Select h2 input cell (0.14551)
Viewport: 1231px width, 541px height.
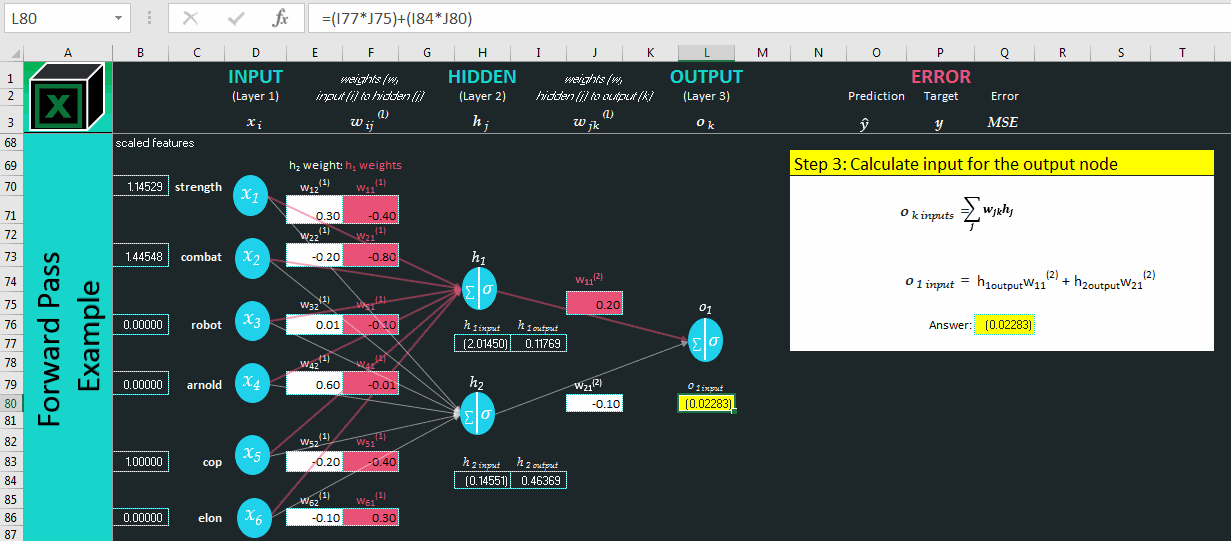click(x=482, y=481)
